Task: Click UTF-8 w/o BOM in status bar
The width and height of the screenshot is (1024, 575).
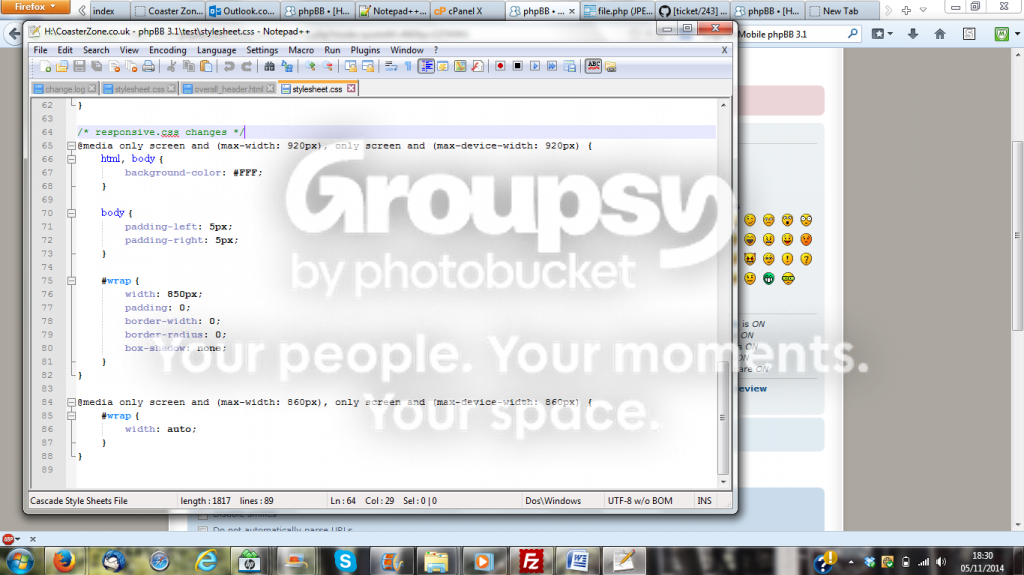Action: tap(640, 501)
